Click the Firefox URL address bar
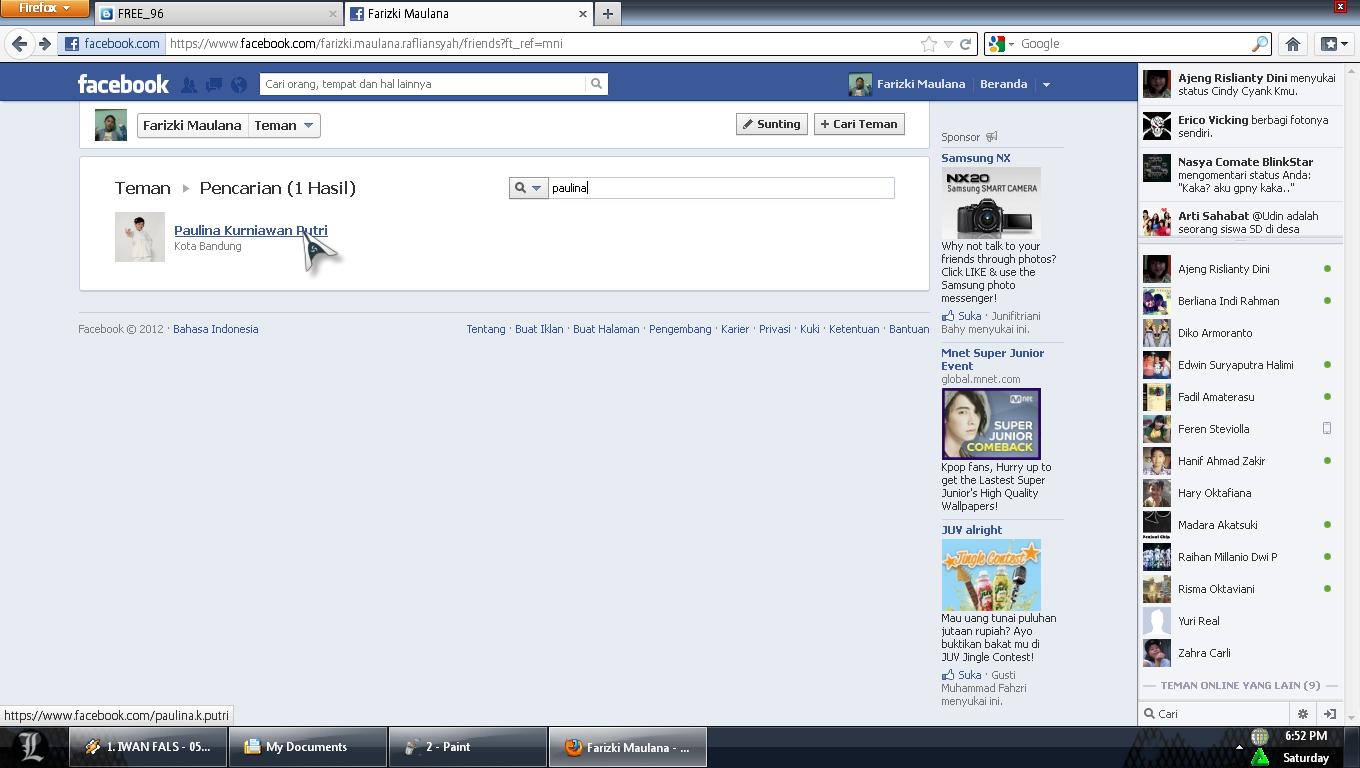 (x=540, y=44)
